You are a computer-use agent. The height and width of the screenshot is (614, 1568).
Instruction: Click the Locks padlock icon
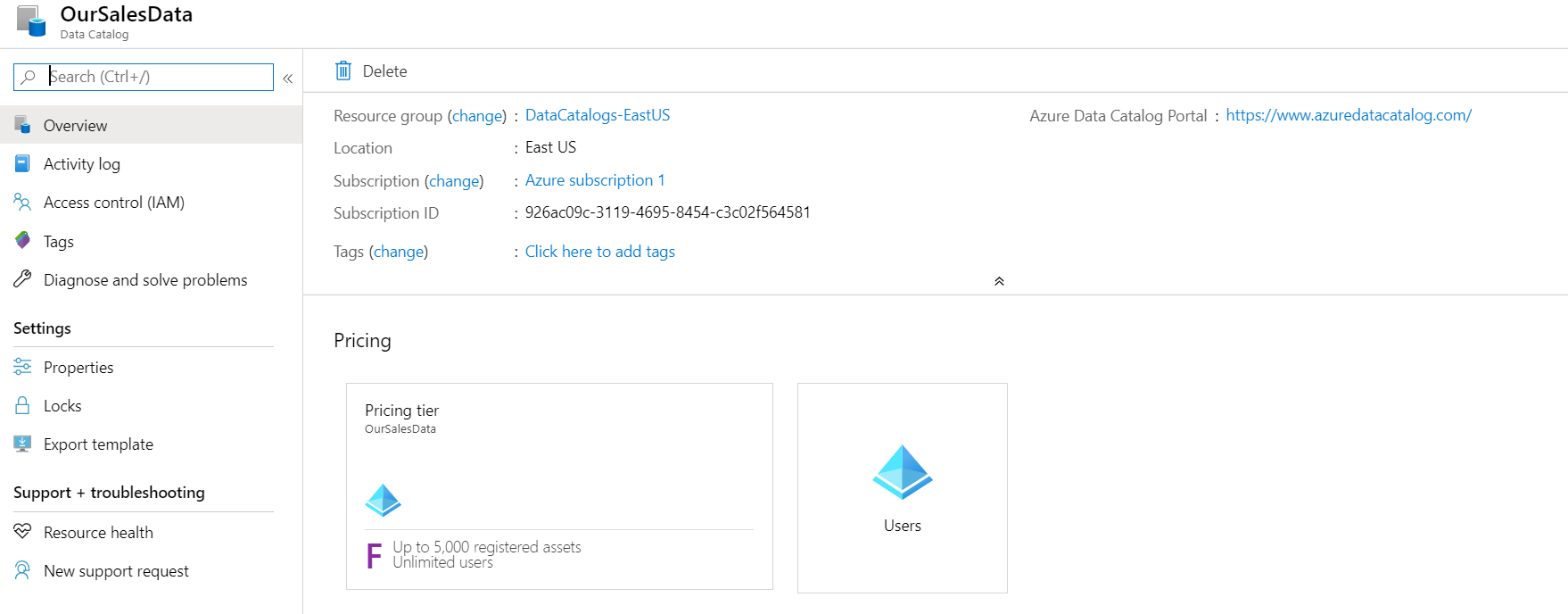(22, 405)
